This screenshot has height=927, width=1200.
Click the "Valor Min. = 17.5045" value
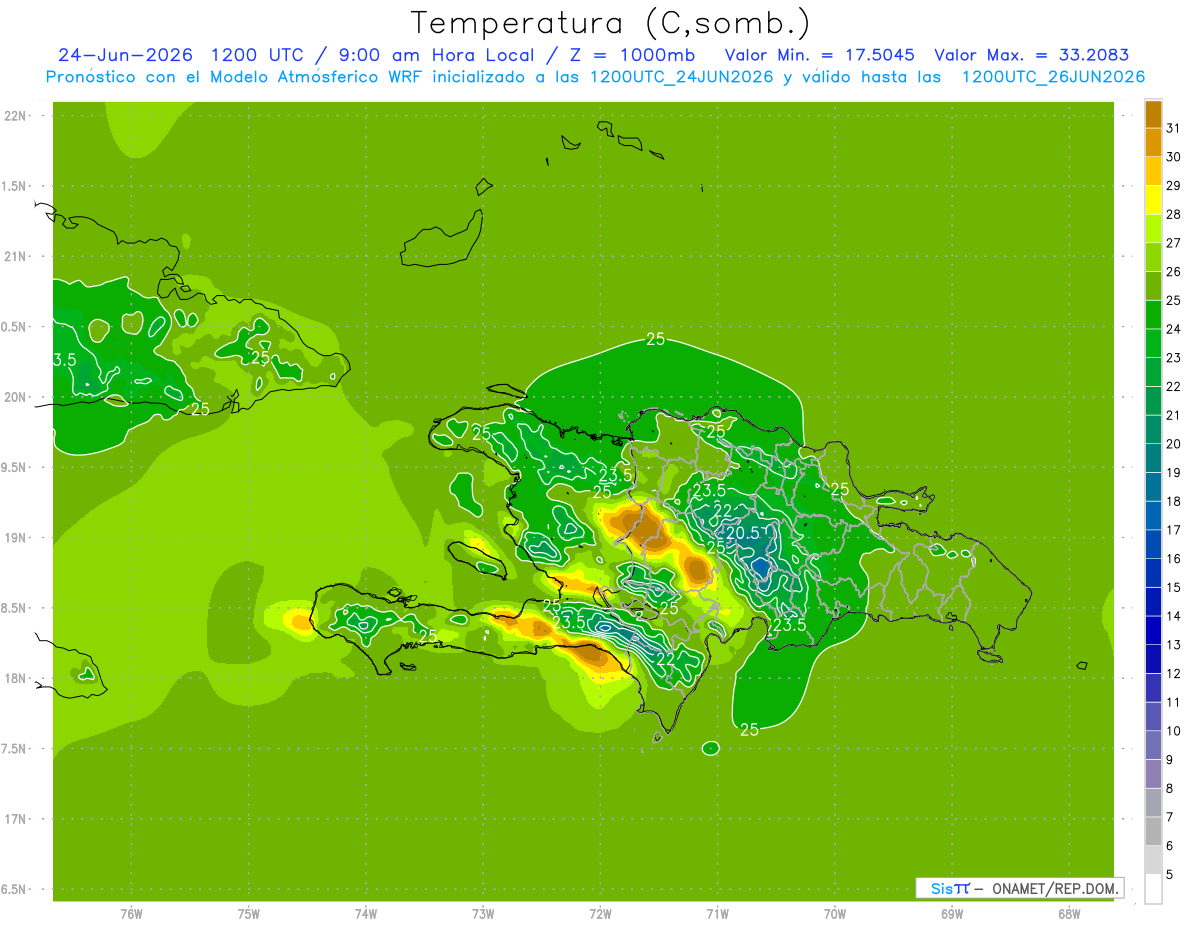coord(820,55)
